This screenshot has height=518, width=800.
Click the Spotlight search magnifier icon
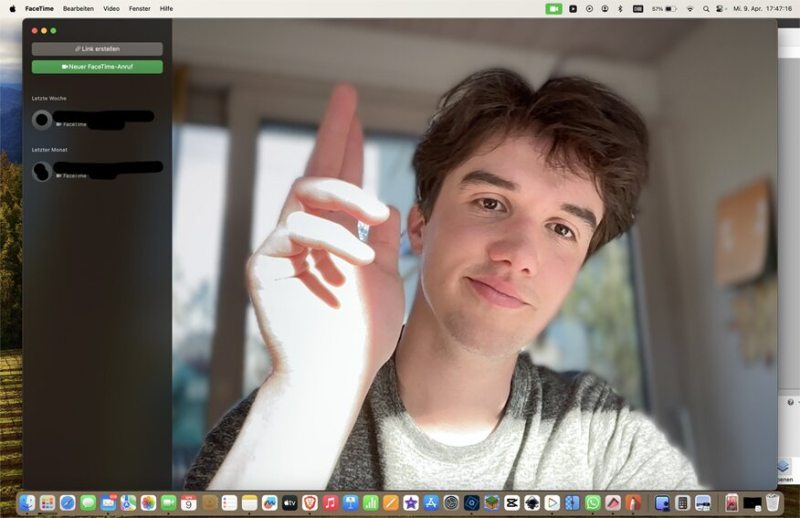pos(706,8)
